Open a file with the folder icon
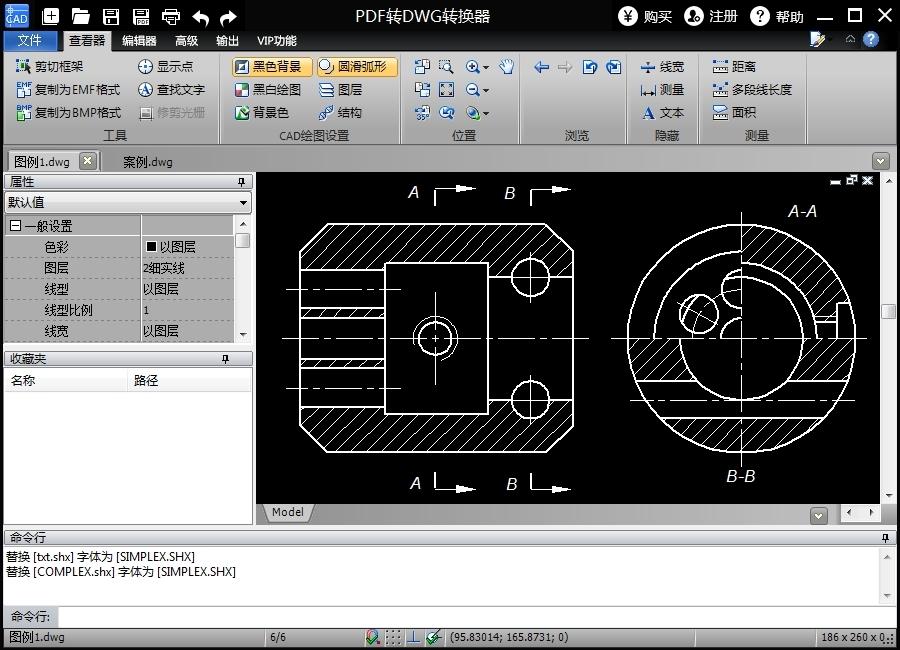The image size is (900, 650). (80, 17)
